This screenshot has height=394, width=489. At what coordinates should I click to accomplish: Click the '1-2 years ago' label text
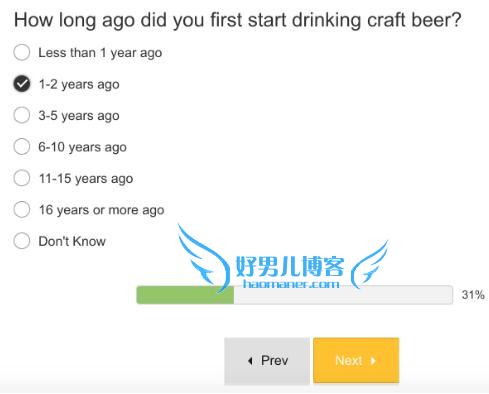coord(79,84)
